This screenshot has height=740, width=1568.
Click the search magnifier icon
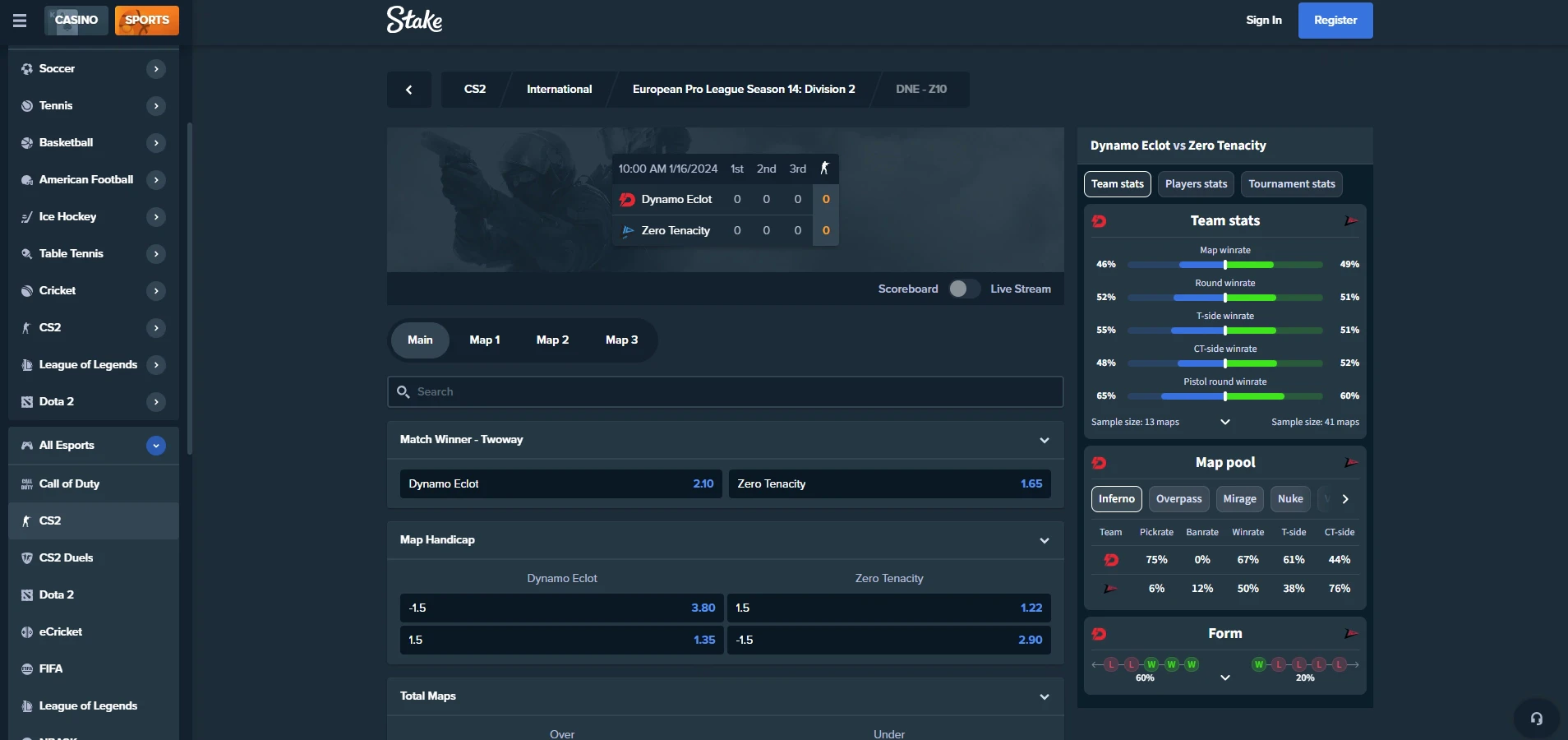pyautogui.click(x=403, y=392)
